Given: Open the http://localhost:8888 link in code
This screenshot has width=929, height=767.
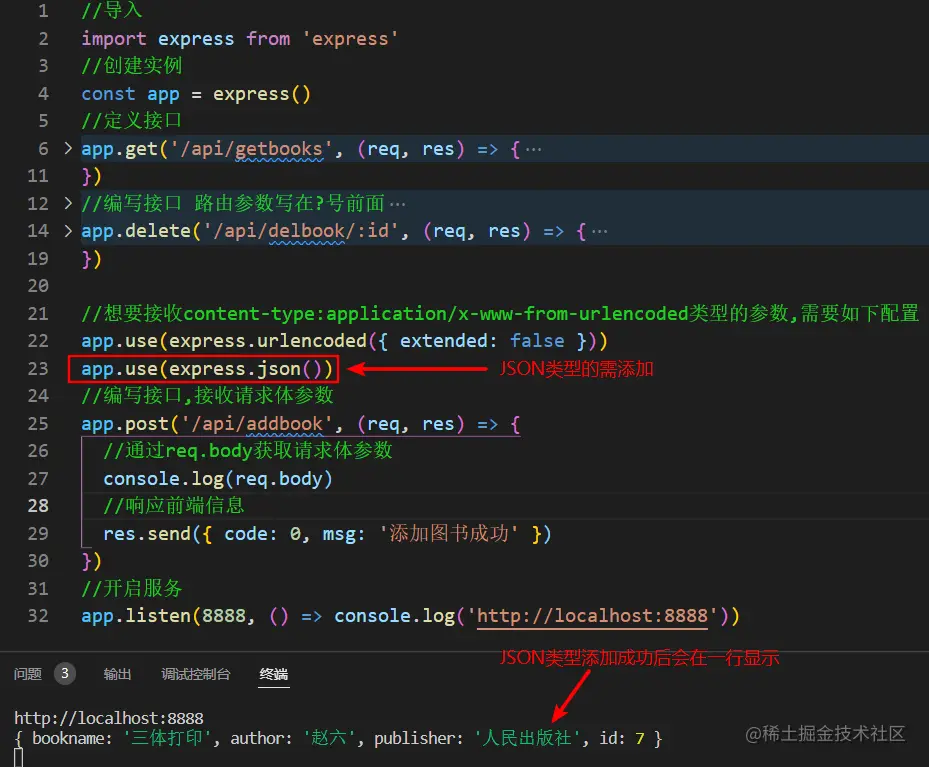Looking at the screenshot, I should point(592,616).
